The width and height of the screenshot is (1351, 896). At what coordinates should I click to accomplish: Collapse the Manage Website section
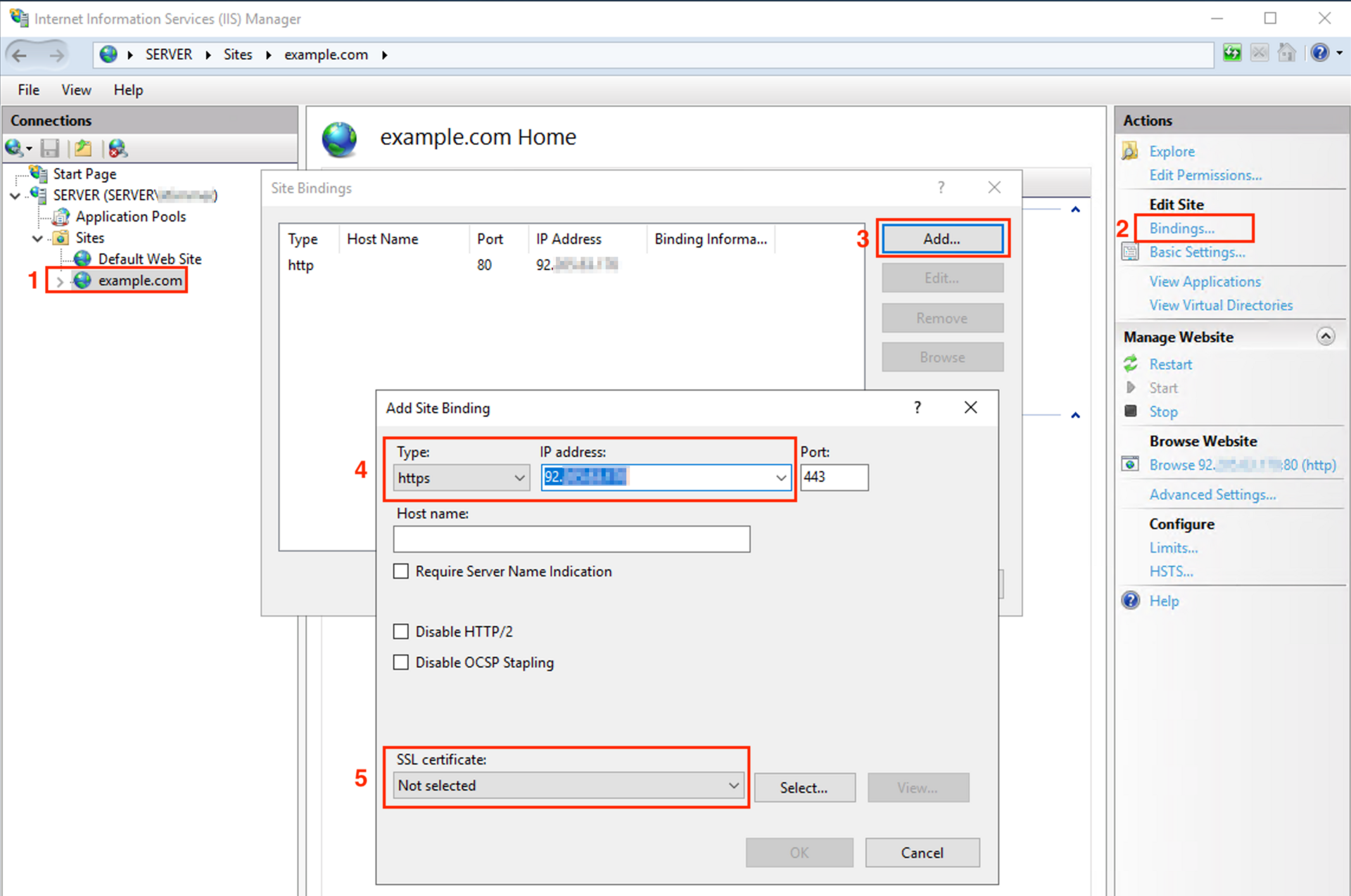(1326, 336)
